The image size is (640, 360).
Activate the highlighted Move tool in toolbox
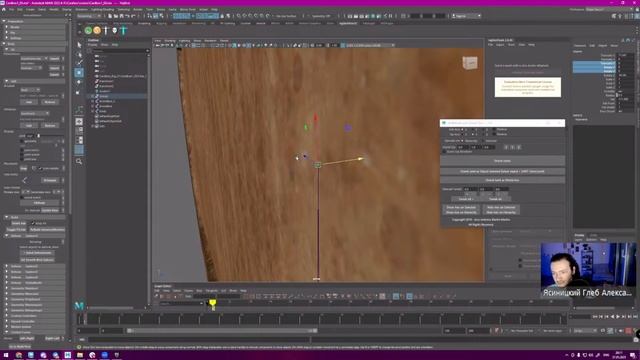point(79,73)
